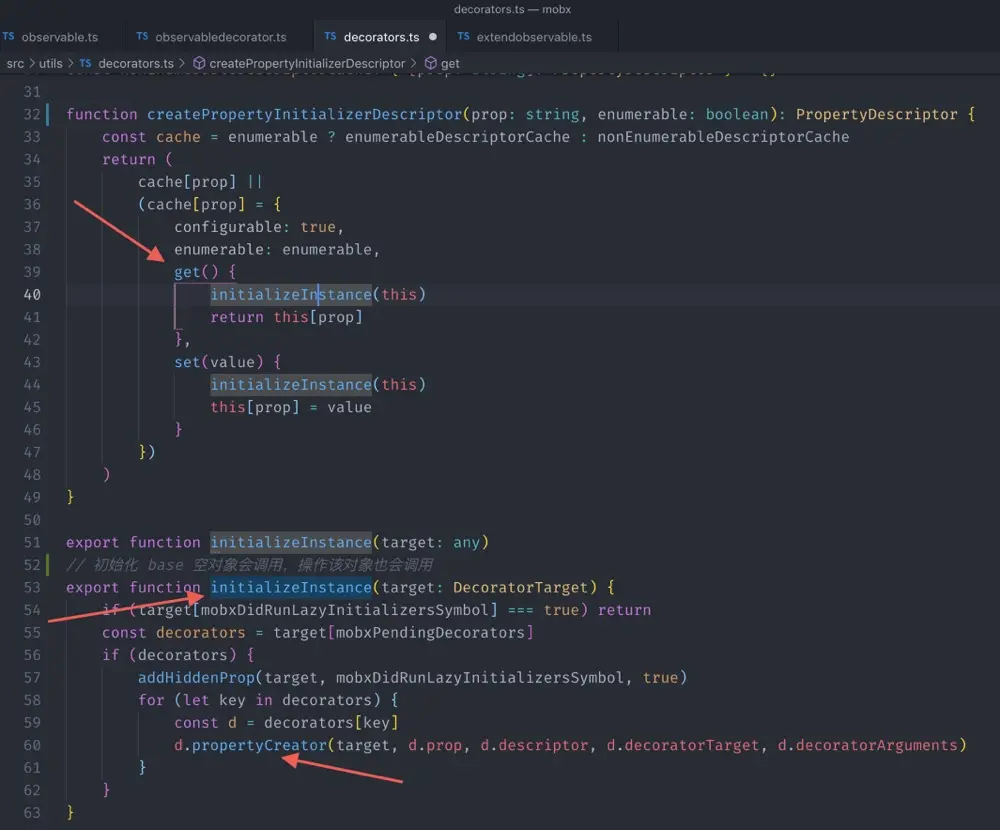The width and height of the screenshot is (1000, 830).
Task: Click line number 32 in gutter
Action: 32,114
